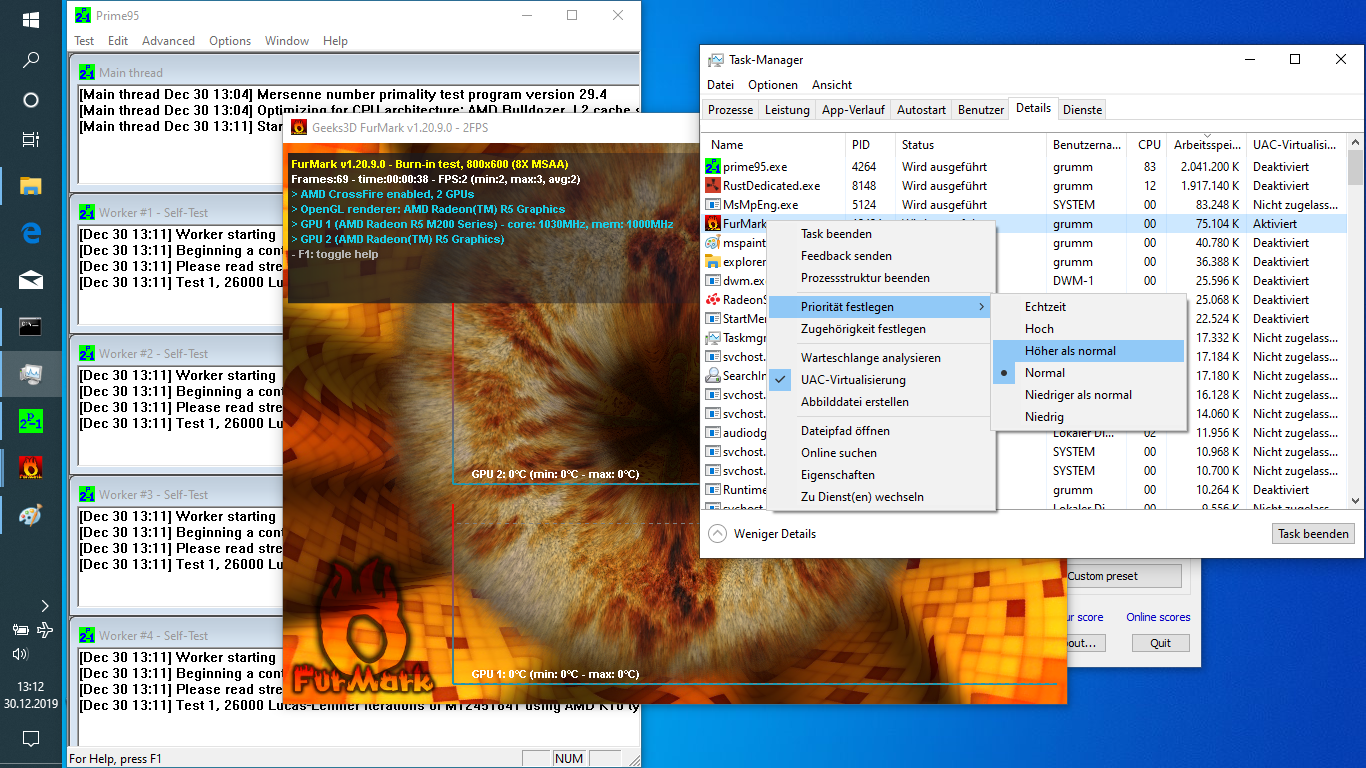Click the mspaint process icon in Task-Manager

click(713, 243)
